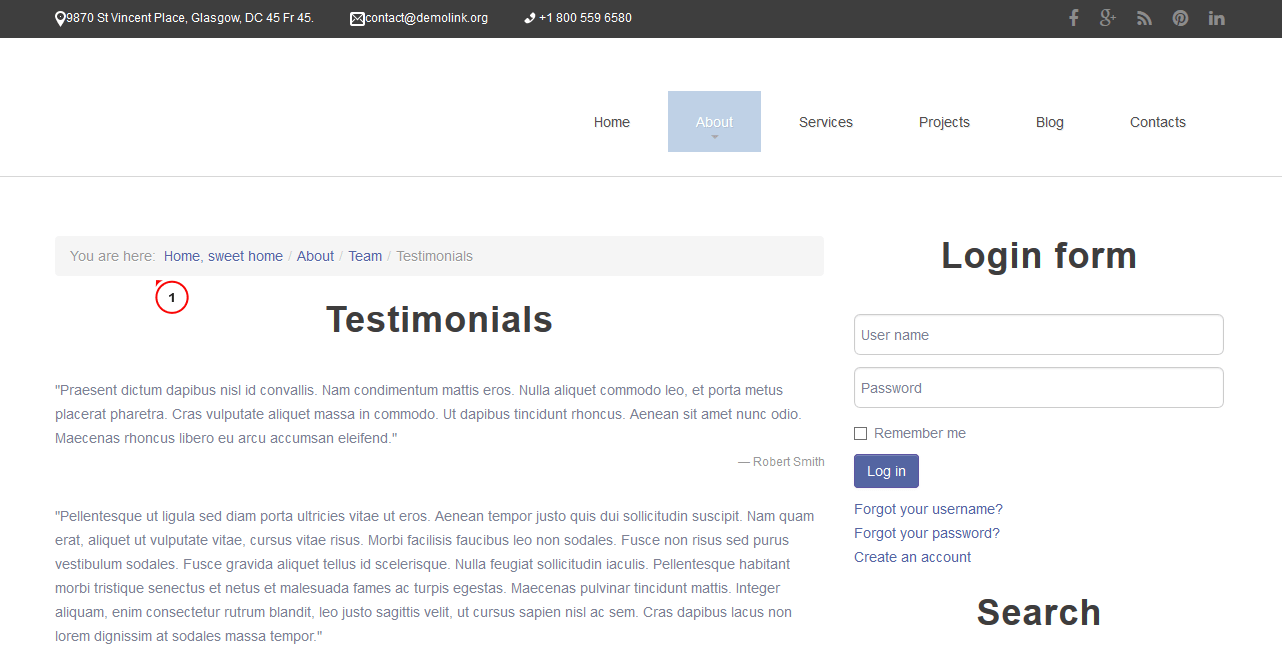Toggle Remember me before logging in
This screenshot has width=1282, height=651.
860,432
